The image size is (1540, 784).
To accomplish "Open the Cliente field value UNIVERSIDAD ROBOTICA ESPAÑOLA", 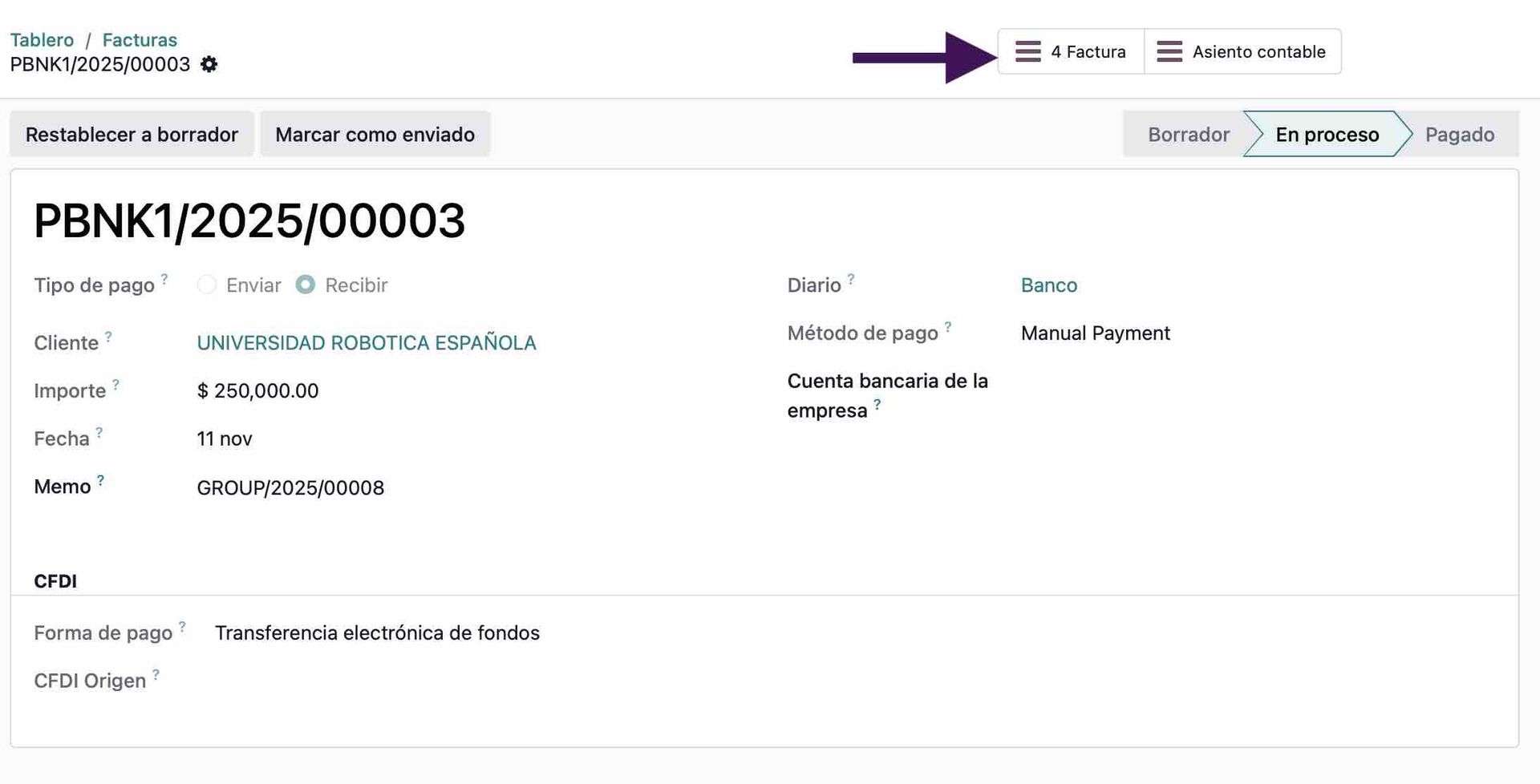I will [367, 342].
